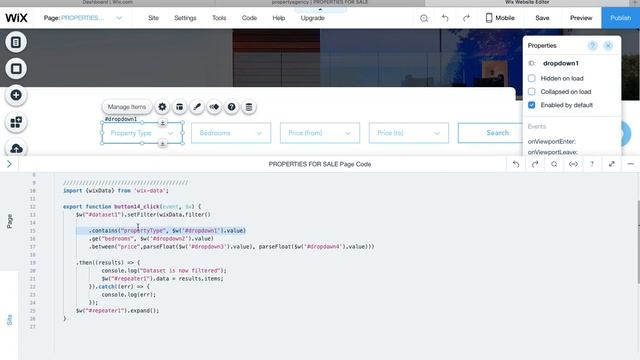This screenshot has width=640, height=360.
Task: Search within the page code panel
Action: tap(554, 164)
